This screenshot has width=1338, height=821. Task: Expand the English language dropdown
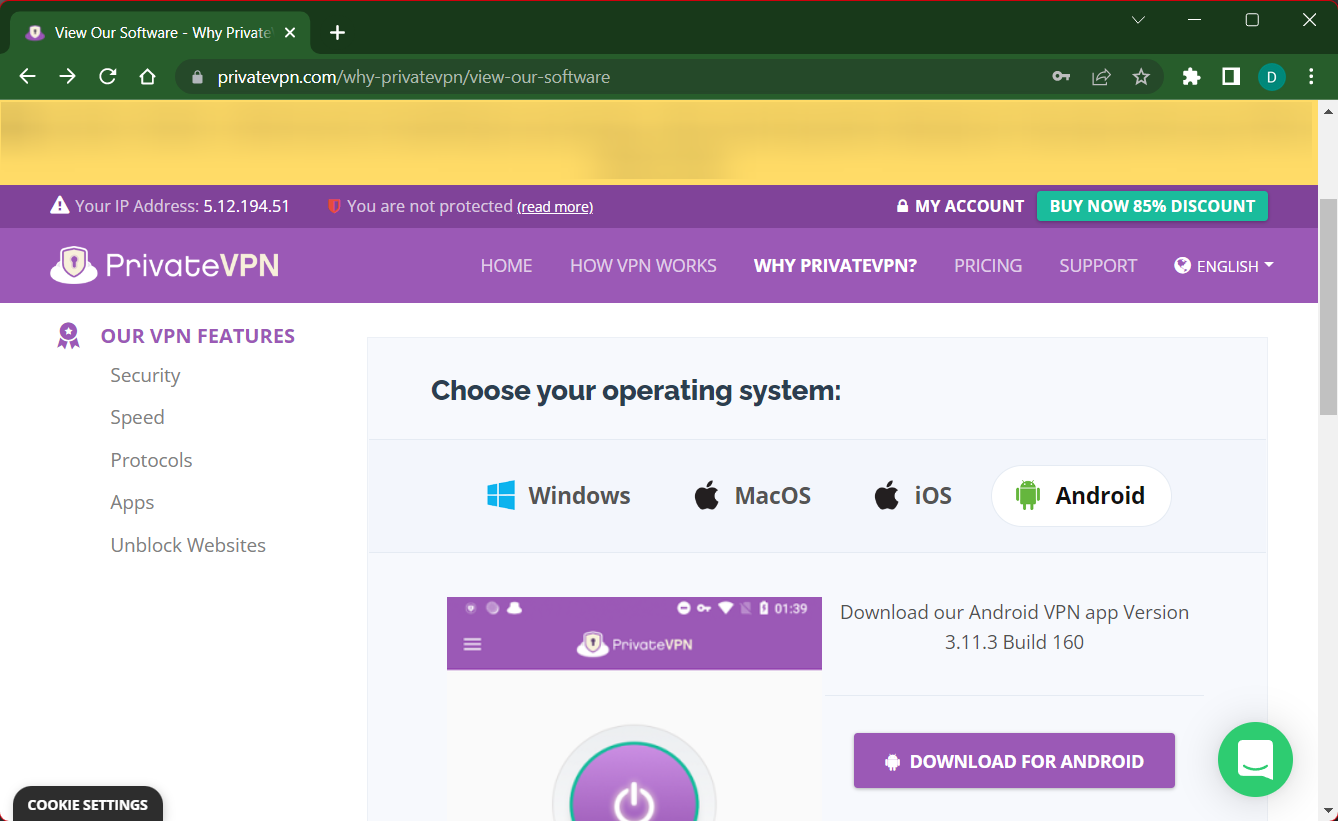pos(1224,266)
